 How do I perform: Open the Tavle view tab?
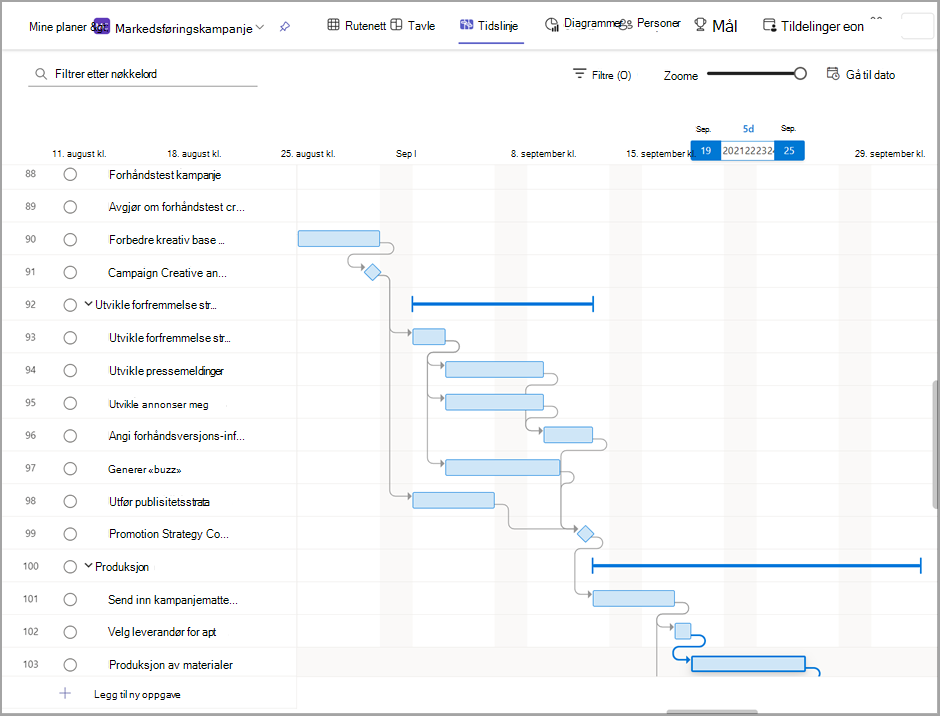(x=413, y=26)
